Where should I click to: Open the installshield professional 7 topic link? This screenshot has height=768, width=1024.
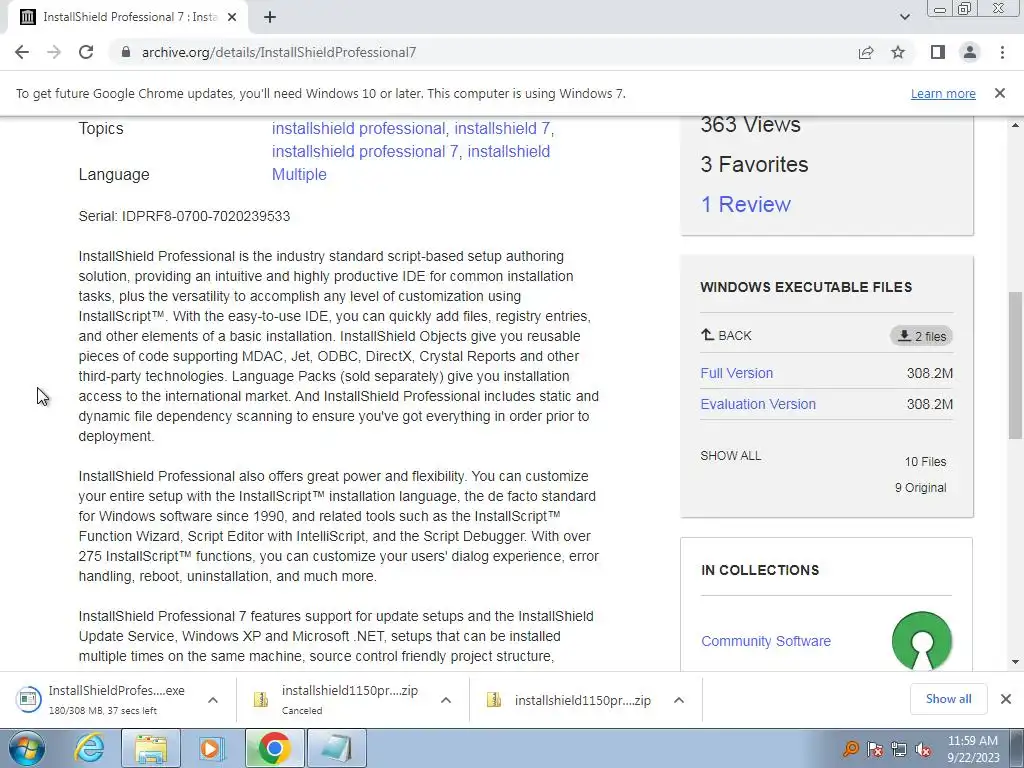point(365,152)
